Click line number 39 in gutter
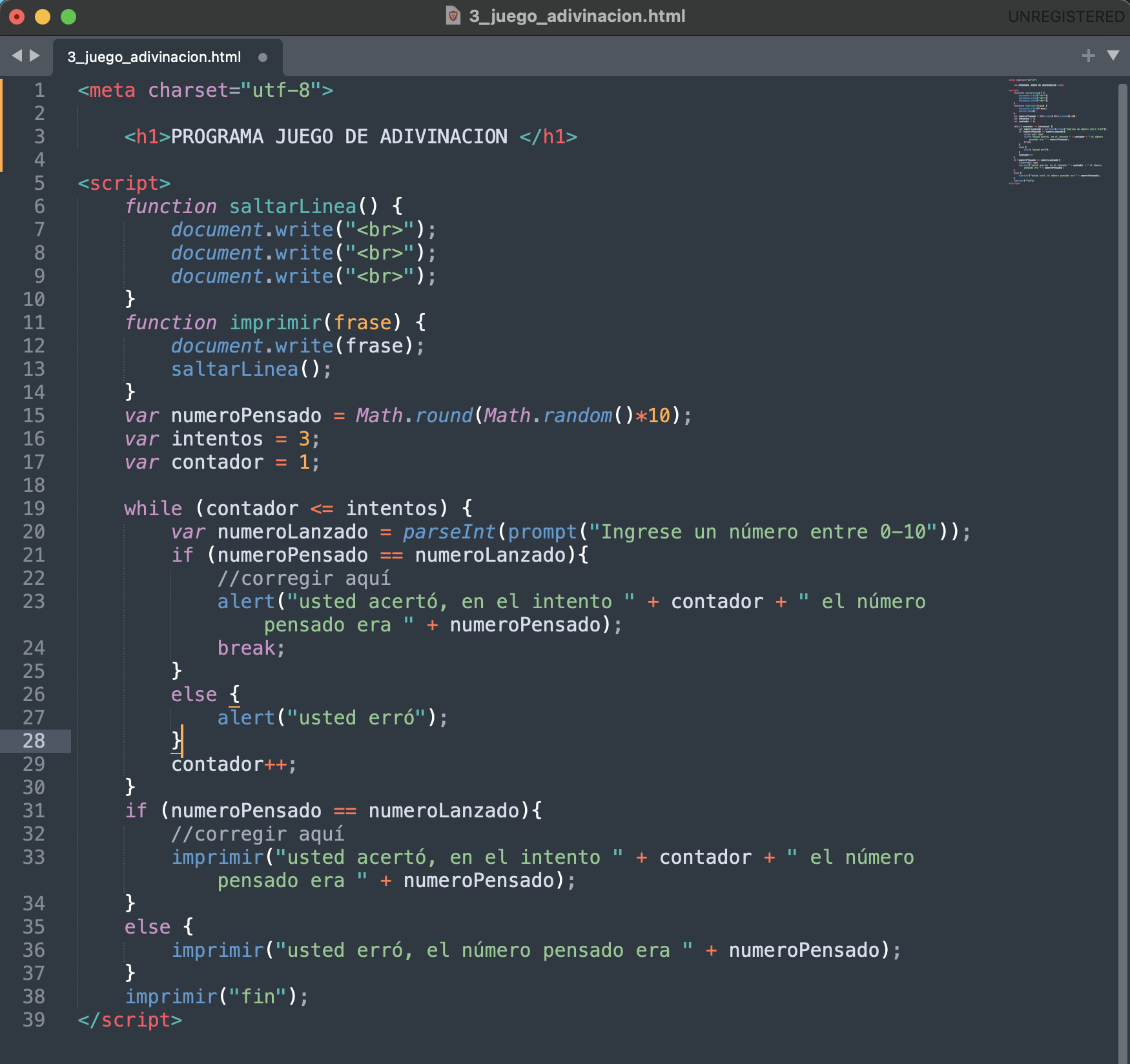 pos(34,1020)
